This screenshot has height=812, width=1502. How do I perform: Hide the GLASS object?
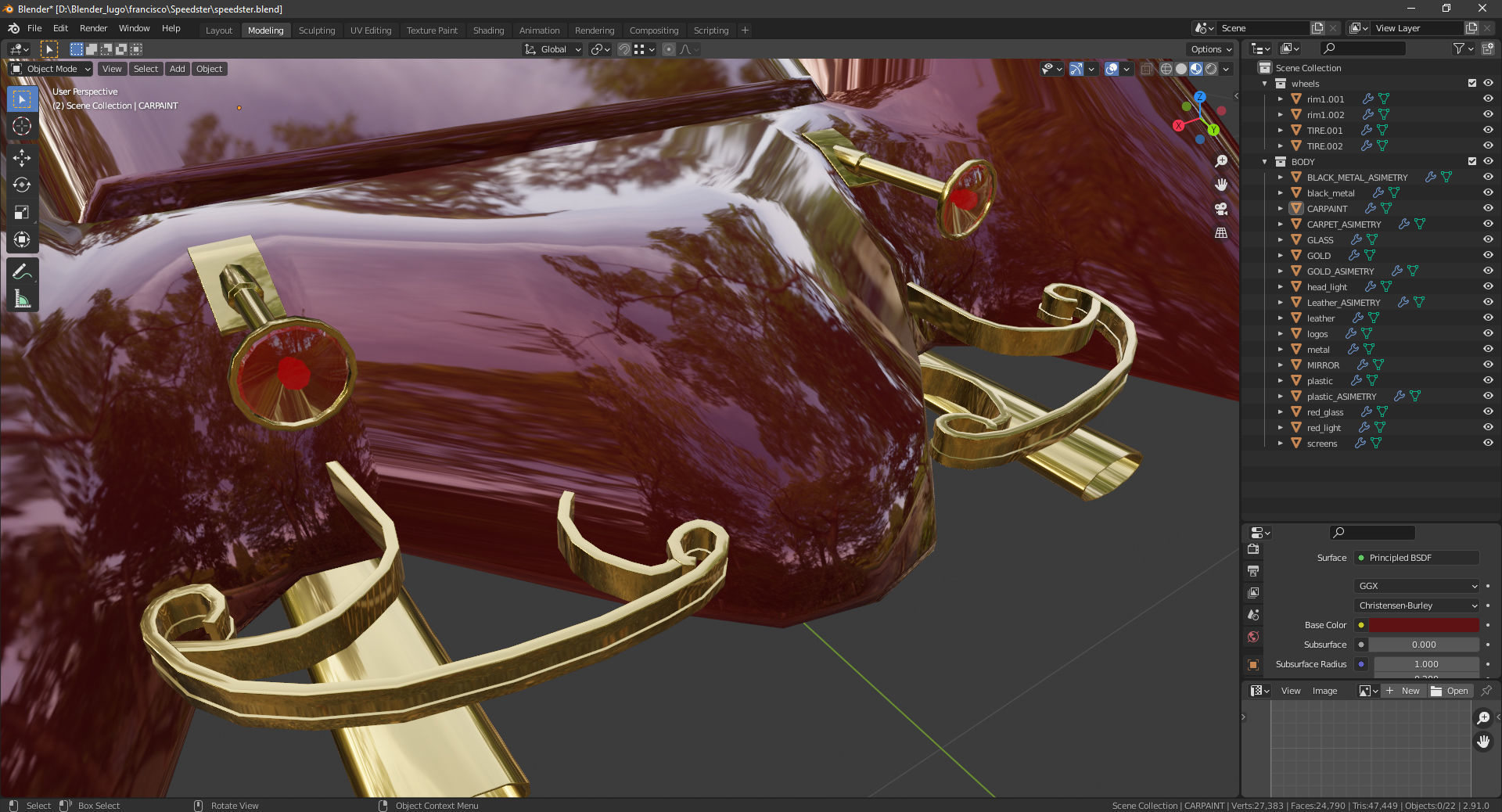(x=1488, y=239)
